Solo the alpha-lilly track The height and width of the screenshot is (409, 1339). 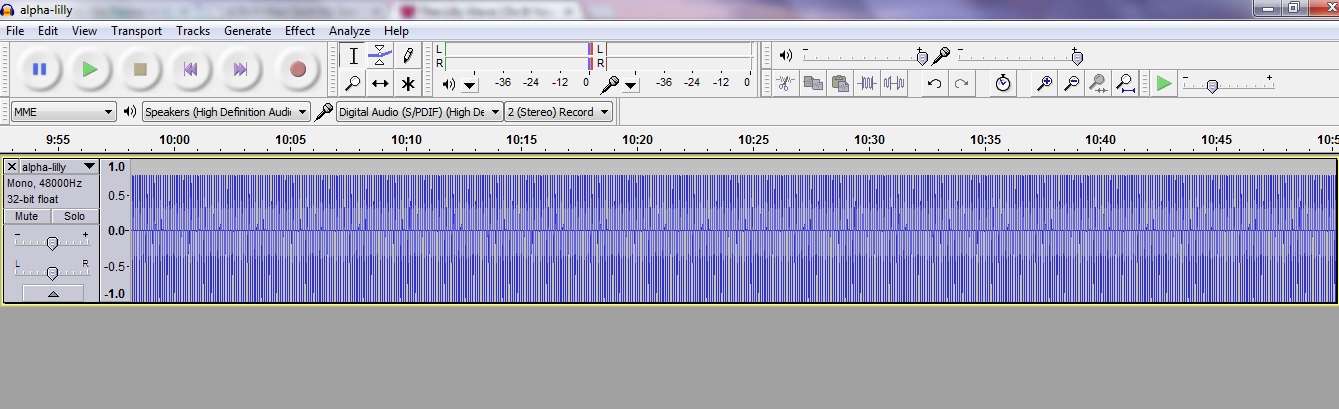(75, 216)
